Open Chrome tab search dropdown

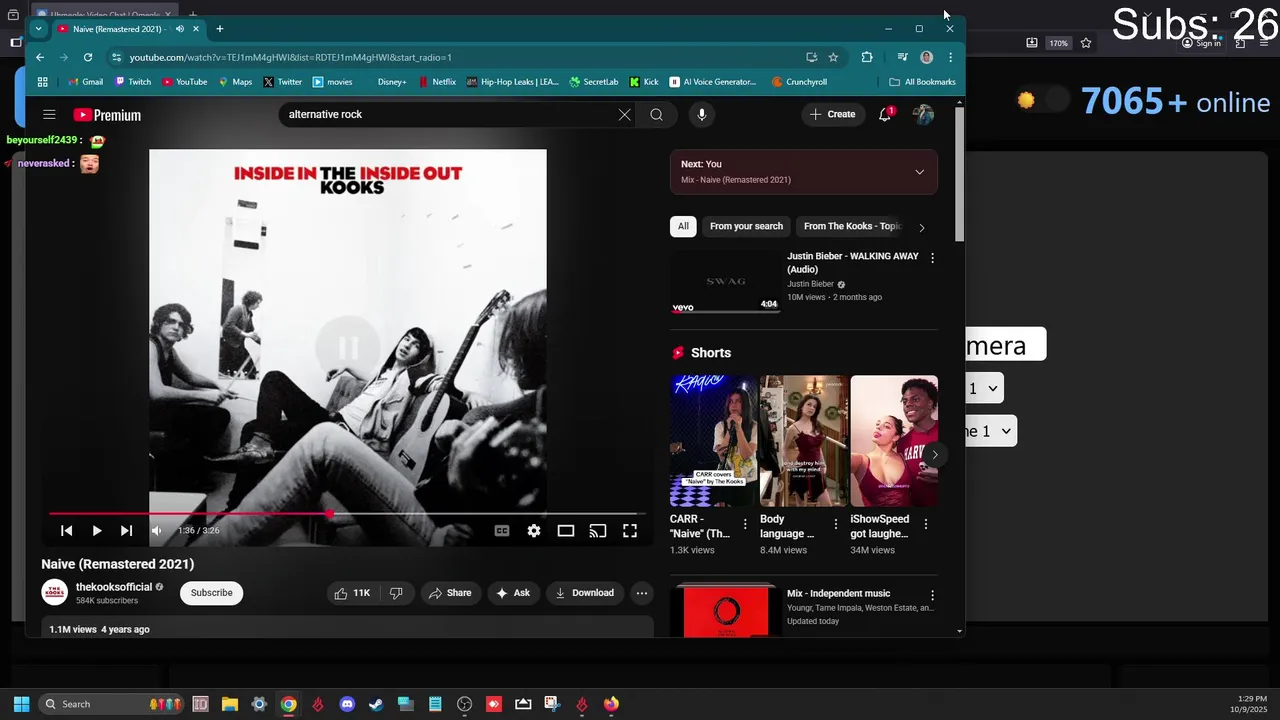coord(38,29)
